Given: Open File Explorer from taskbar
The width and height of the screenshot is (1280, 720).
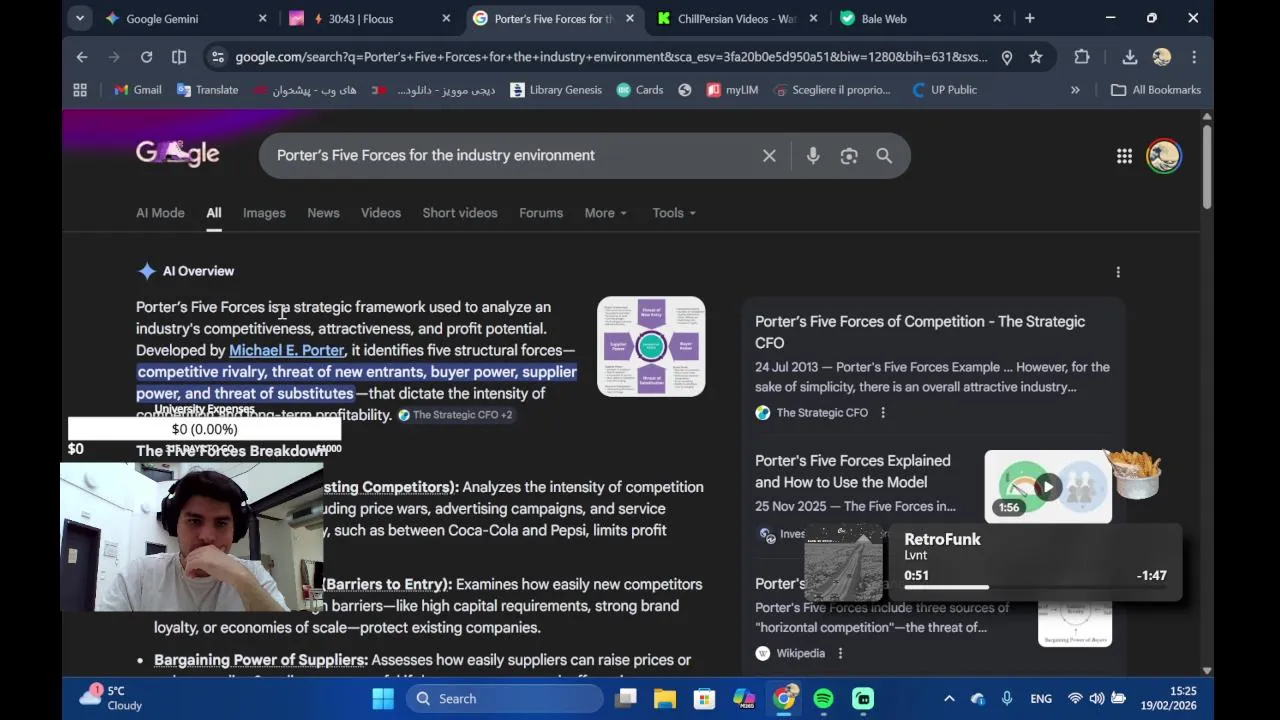Looking at the screenshot, I should (665, 699).
